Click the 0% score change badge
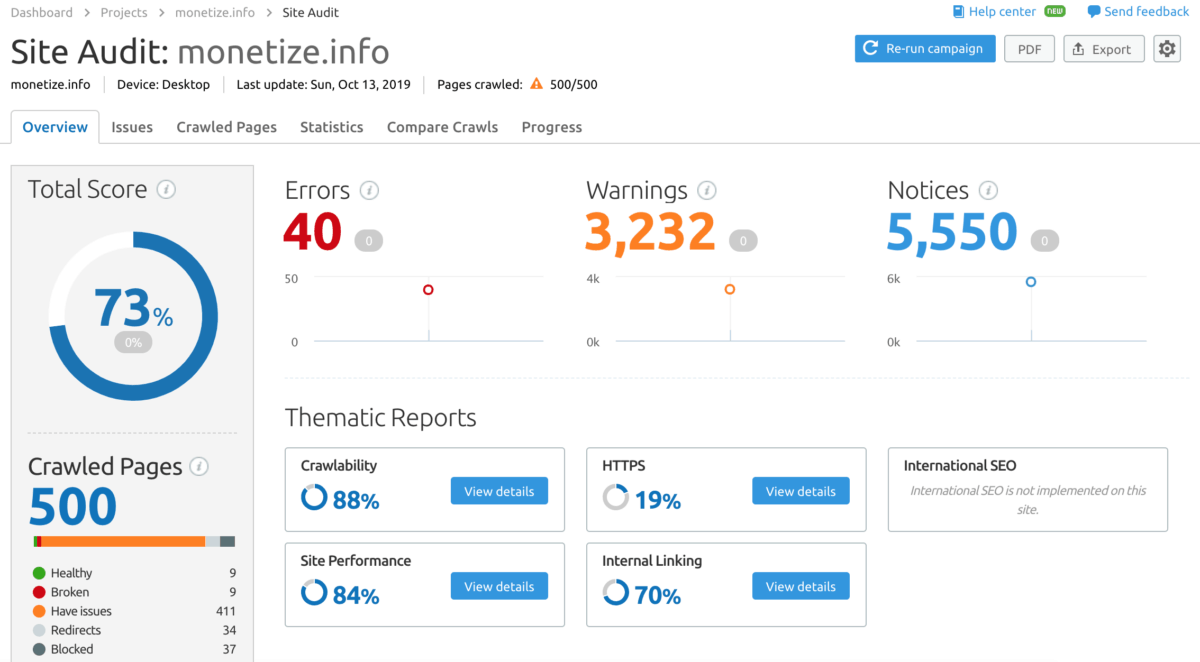 [x=133, y=343]
